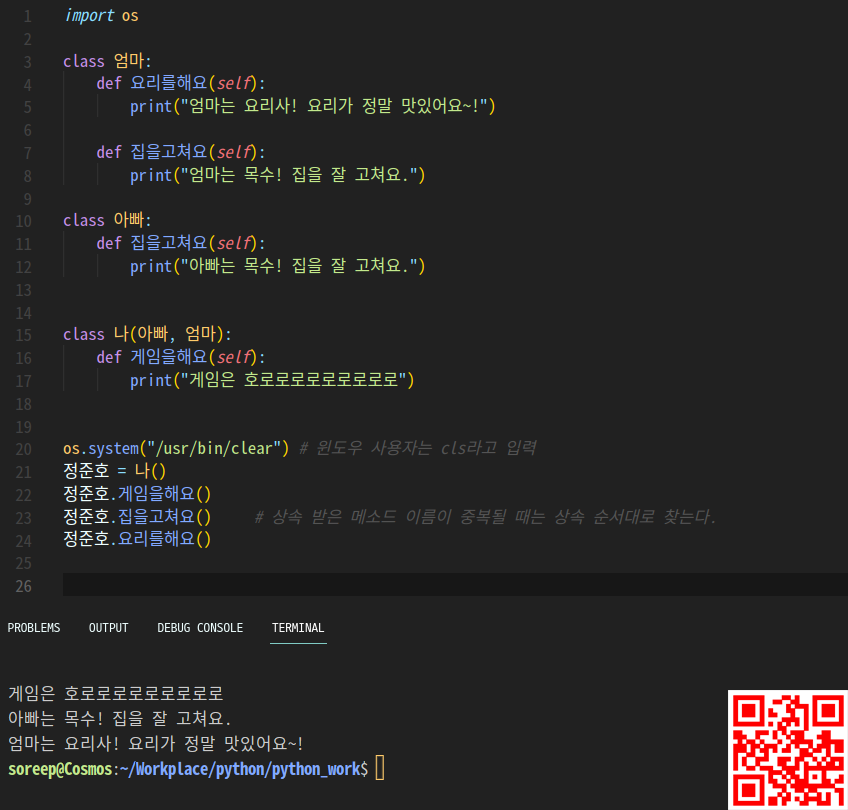Click print "아빠는 목수!" statement
Screen dimensions: 848x810
[277, 266]
